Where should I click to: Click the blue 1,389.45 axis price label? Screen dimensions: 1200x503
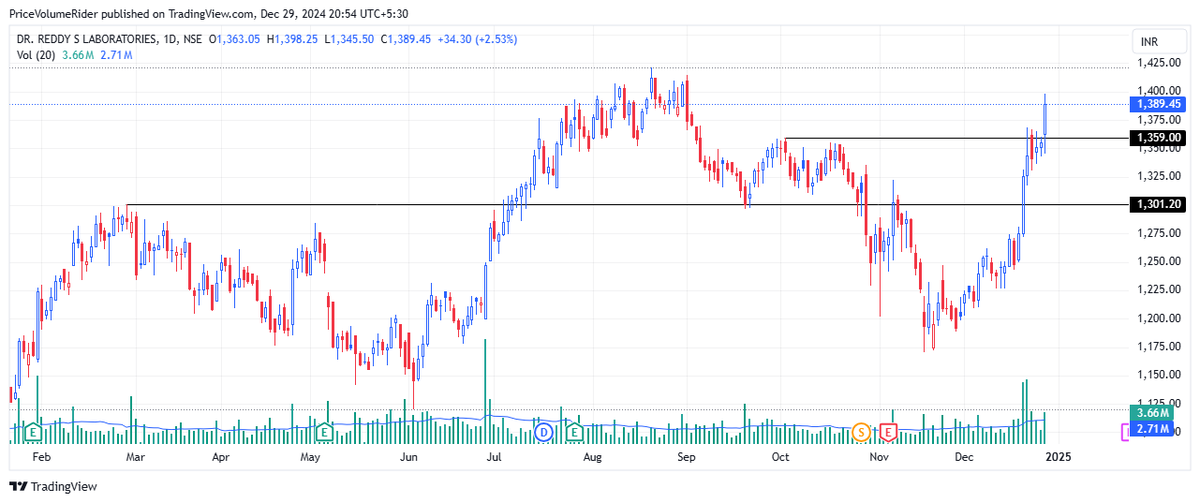(1159, 104)
